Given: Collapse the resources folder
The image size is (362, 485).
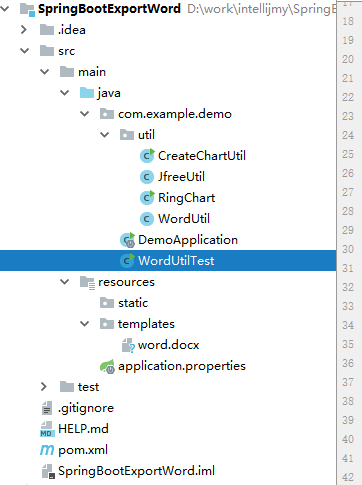Looking at the screenshot, I should click(x=65, y=282).
